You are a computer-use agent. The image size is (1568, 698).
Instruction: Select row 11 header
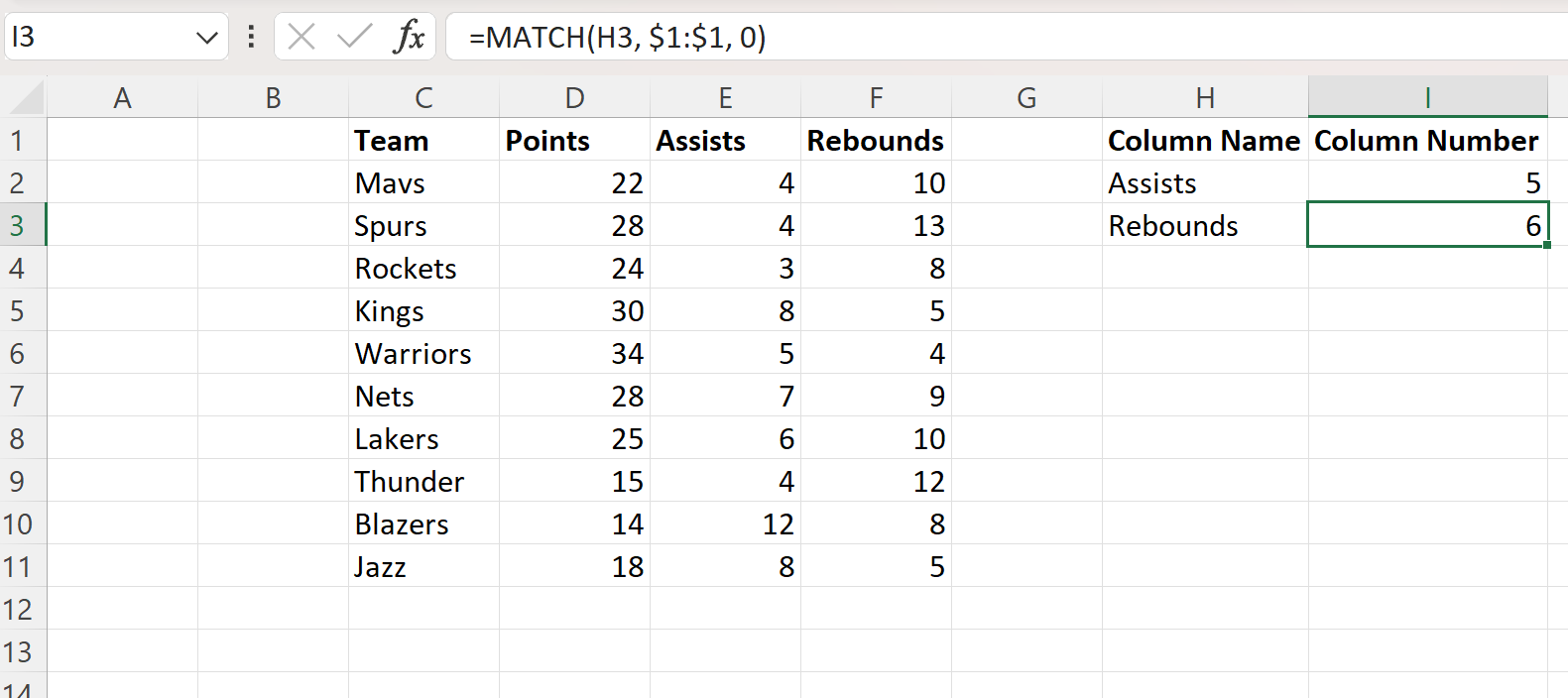point(18,566)
